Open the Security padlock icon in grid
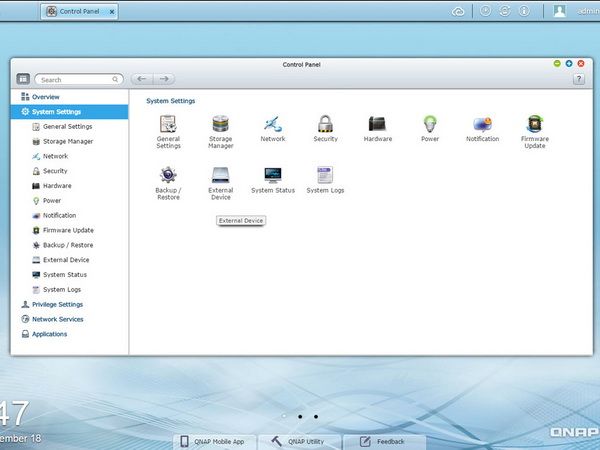 pyautogui.click(x=325, y=124)
